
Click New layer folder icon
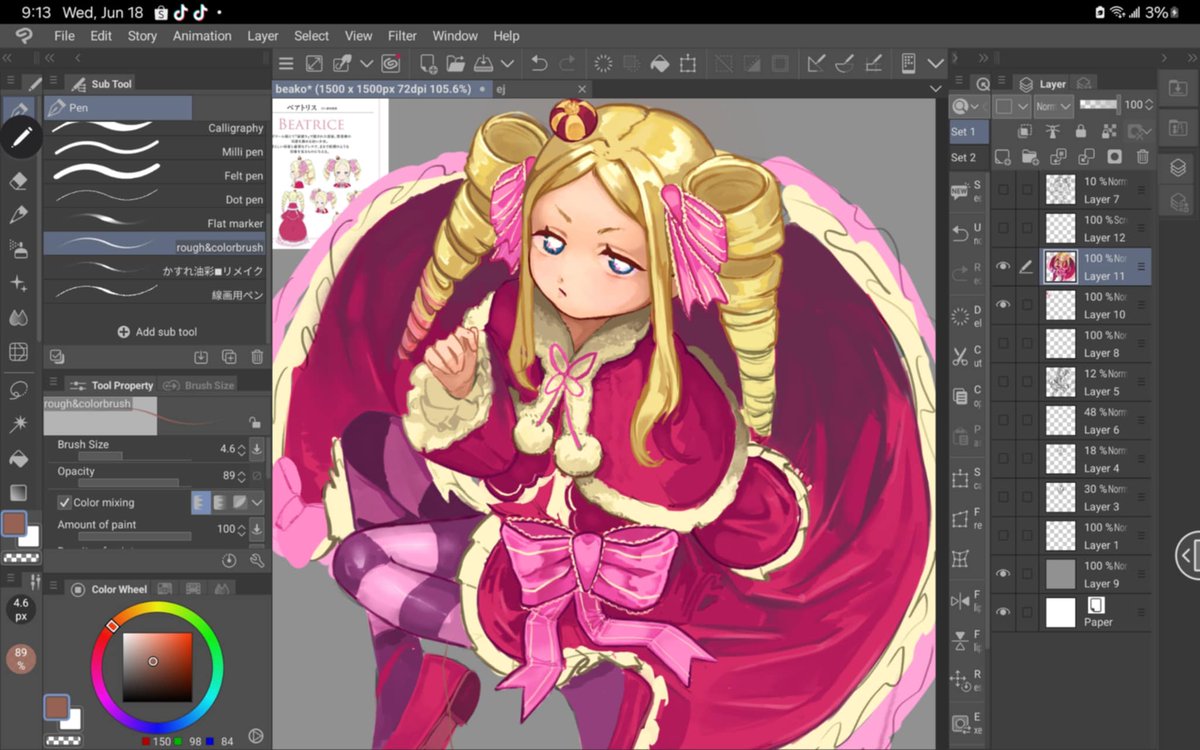click(x=1031, y=157)
